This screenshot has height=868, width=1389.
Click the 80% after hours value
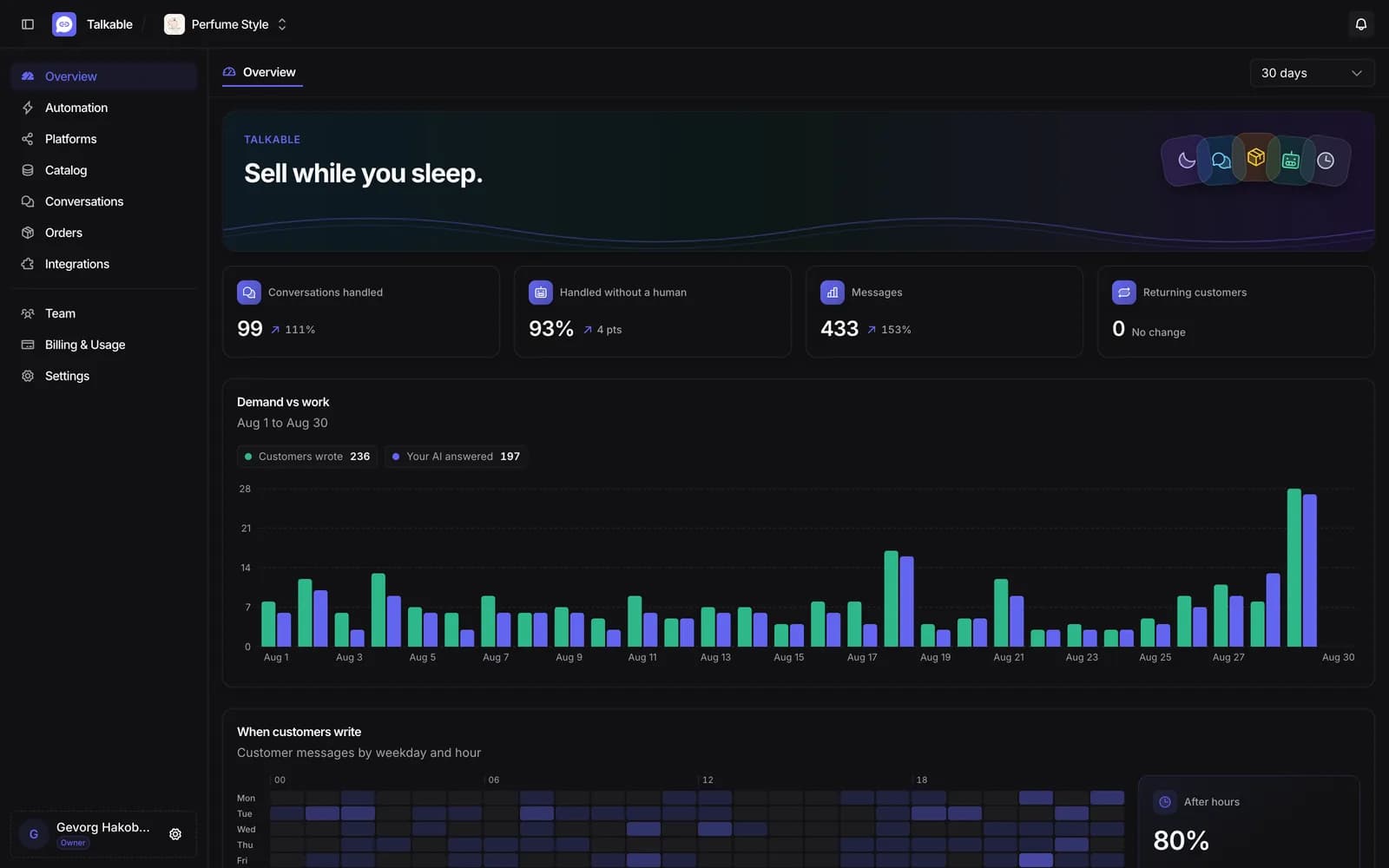[1181, 840]
